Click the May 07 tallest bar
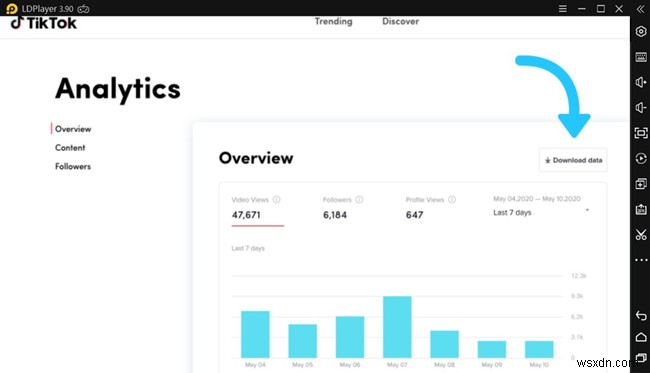The width and height of the screenshot is (650, 373). click(x=397, y=327)
